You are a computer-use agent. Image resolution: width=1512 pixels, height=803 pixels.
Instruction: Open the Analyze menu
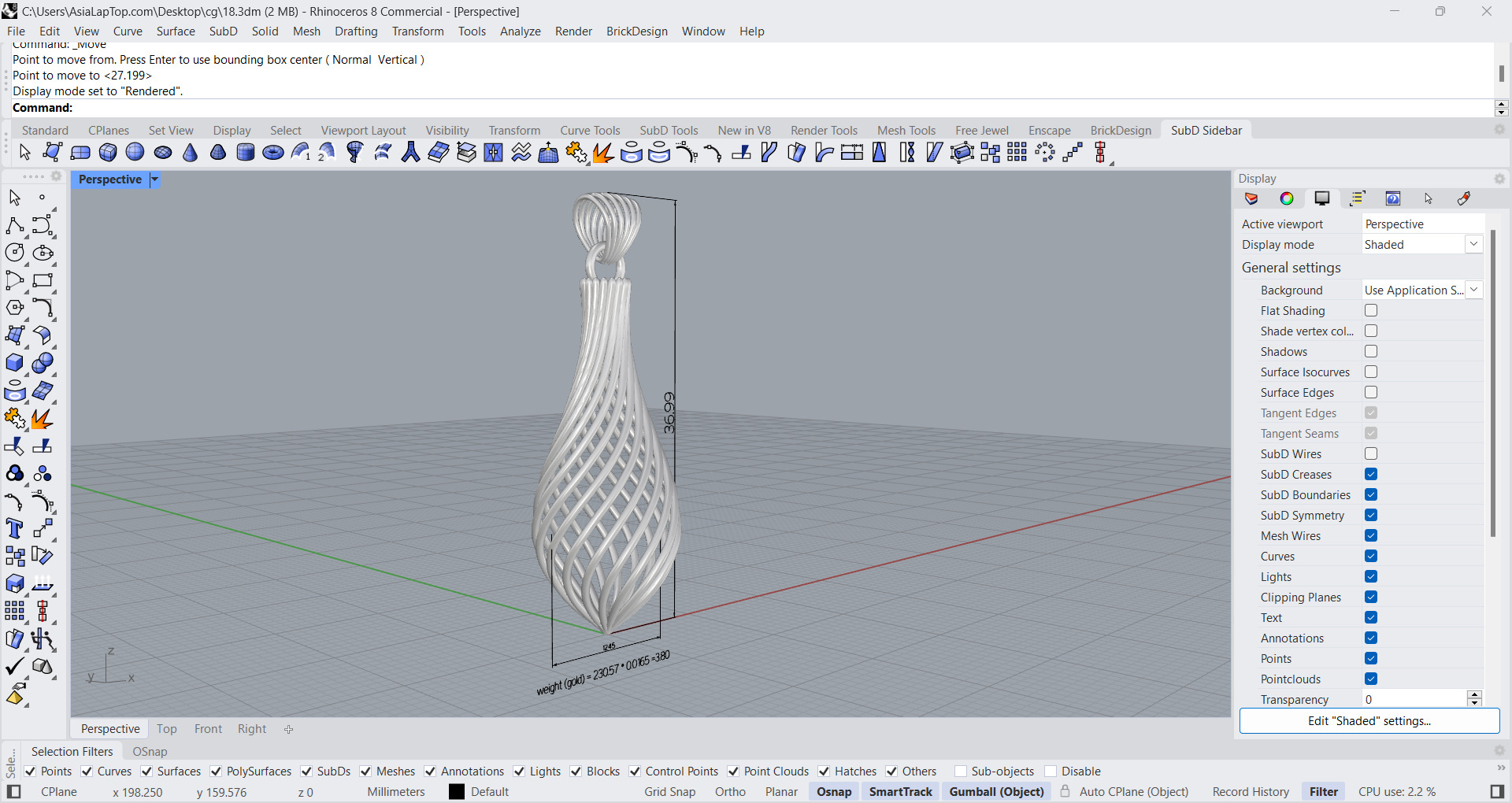[520, 31]
